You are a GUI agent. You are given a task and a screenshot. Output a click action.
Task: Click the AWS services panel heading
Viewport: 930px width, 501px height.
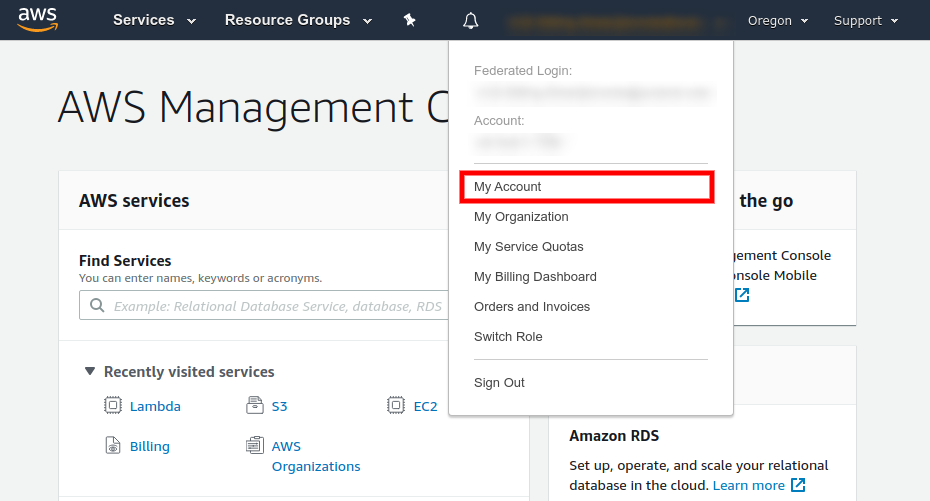tap(134, 201)
